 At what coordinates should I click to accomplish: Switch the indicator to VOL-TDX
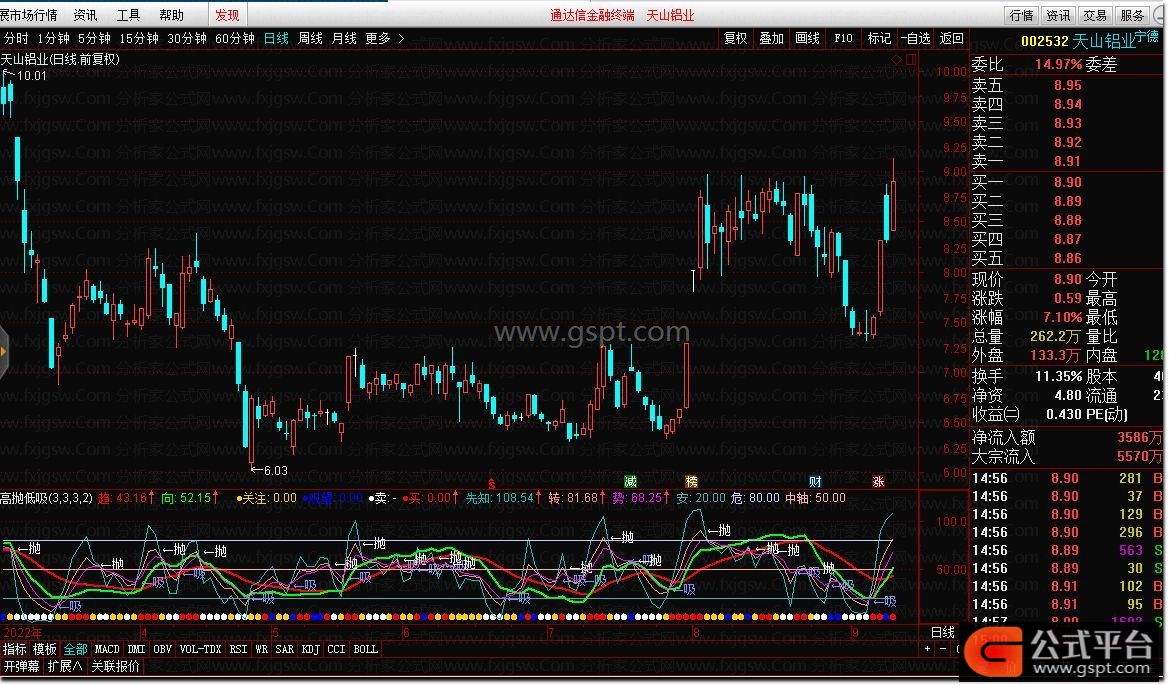tap(201, 649)
